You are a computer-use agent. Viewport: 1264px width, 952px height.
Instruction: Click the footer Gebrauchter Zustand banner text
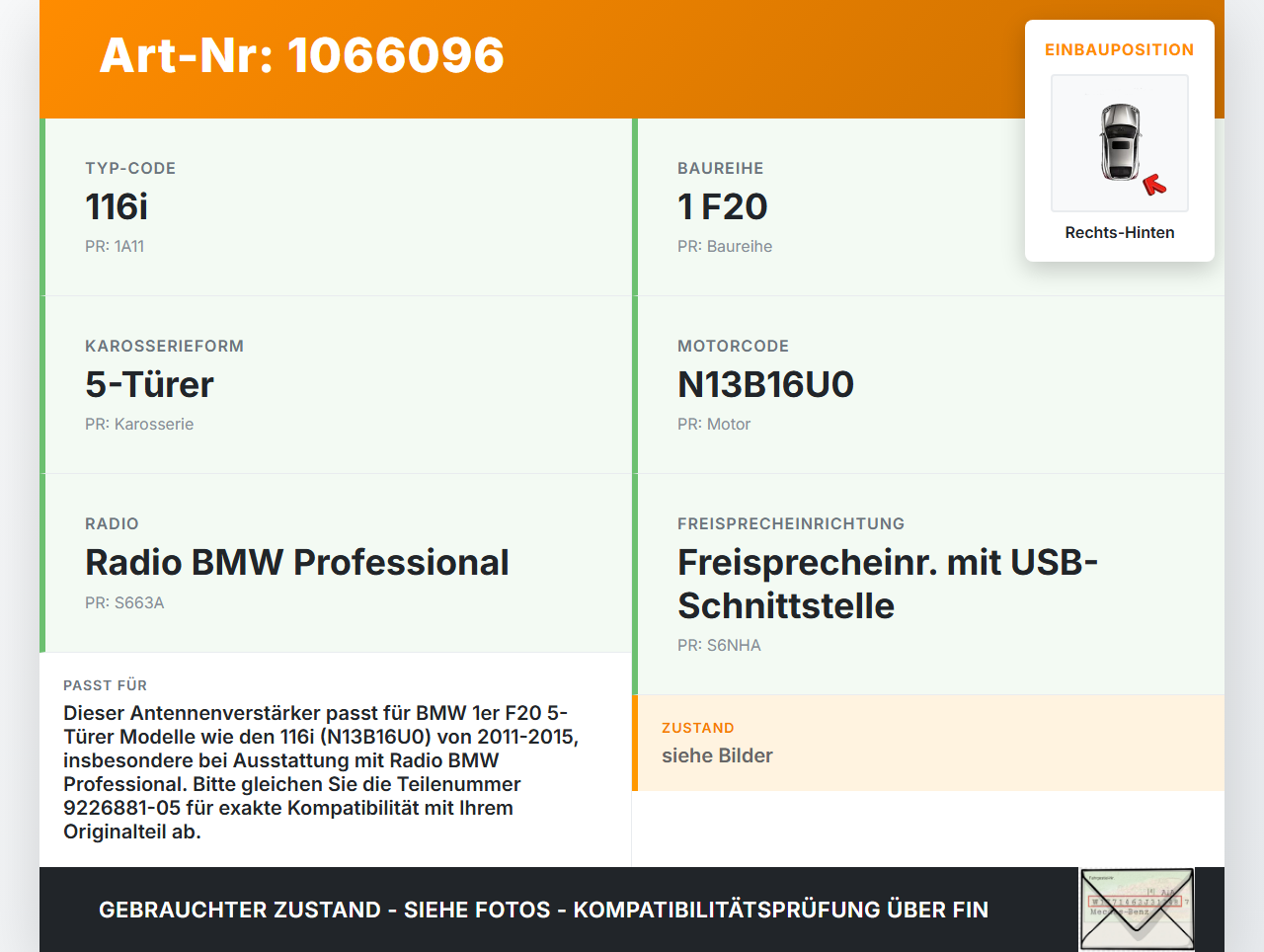543,910
